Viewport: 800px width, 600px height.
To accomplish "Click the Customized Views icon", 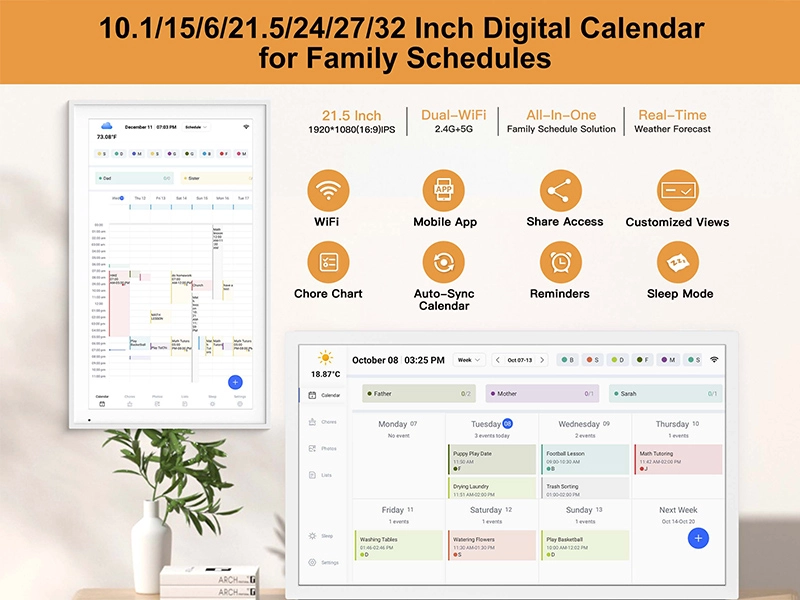I will 677,190.
